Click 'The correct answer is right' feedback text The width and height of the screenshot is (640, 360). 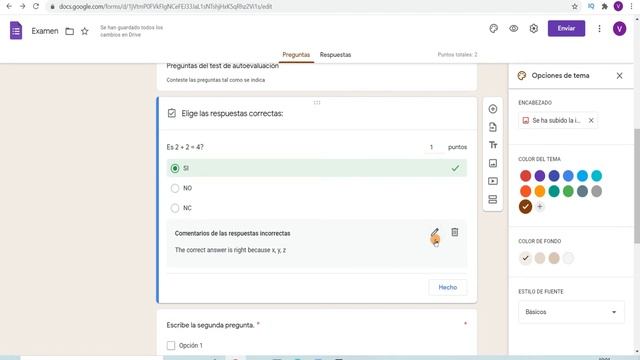[x=230, y=250]
